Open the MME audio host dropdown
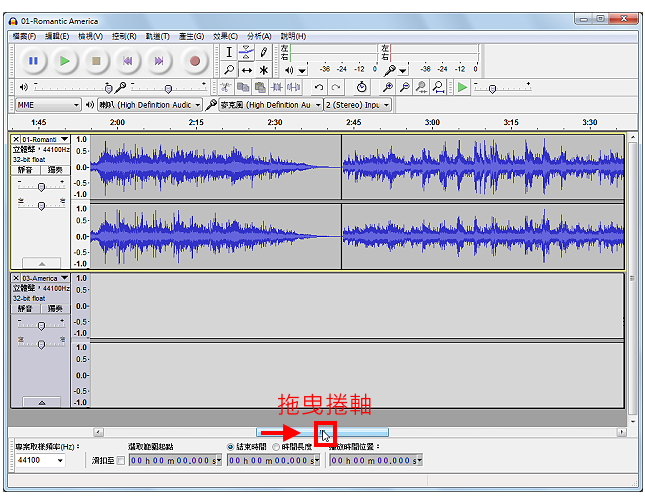The height and width of the screenshot is (503, 645). click(48, 105)
